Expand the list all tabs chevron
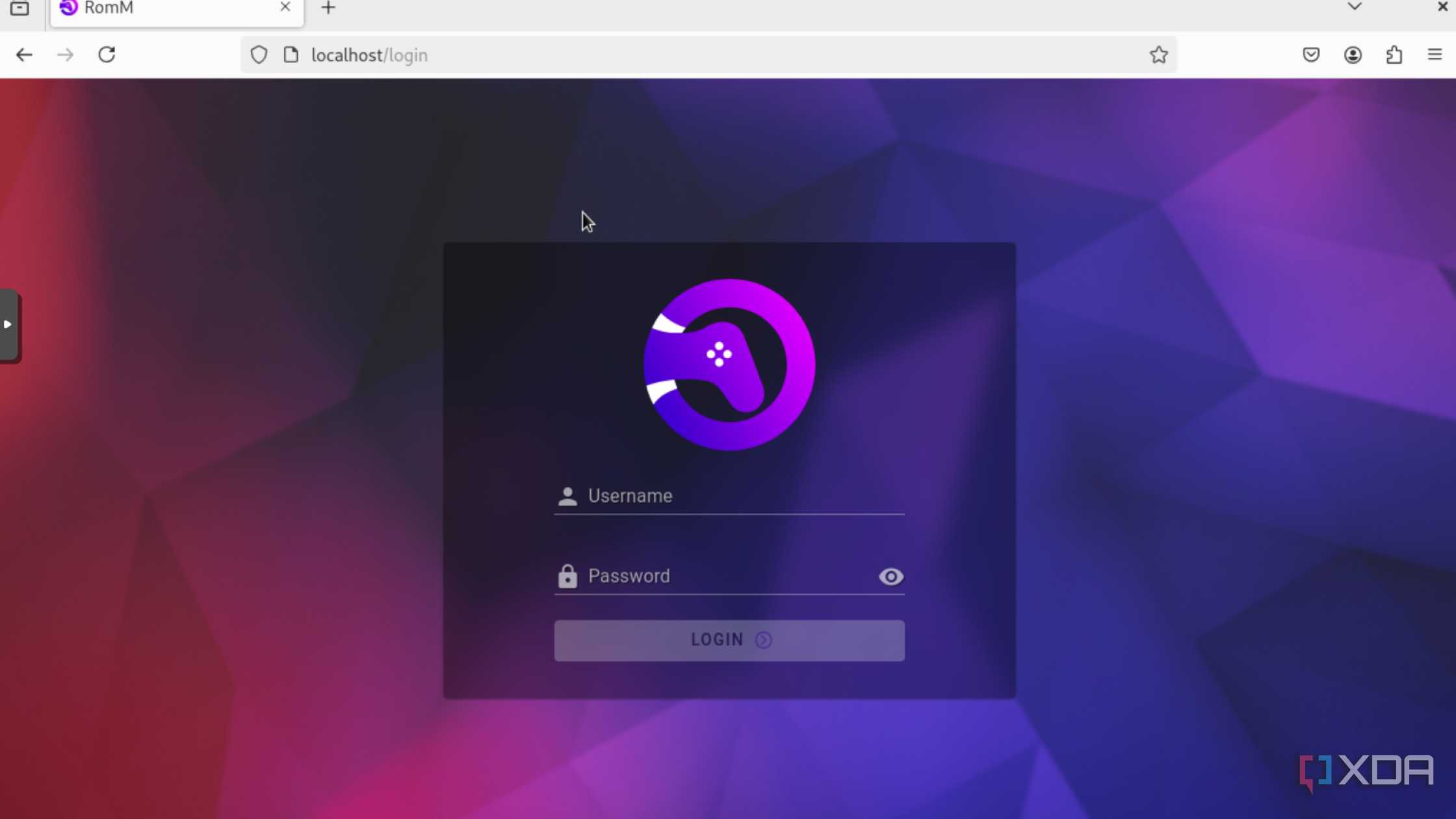1456x819 pixels. click(1355, 6)
